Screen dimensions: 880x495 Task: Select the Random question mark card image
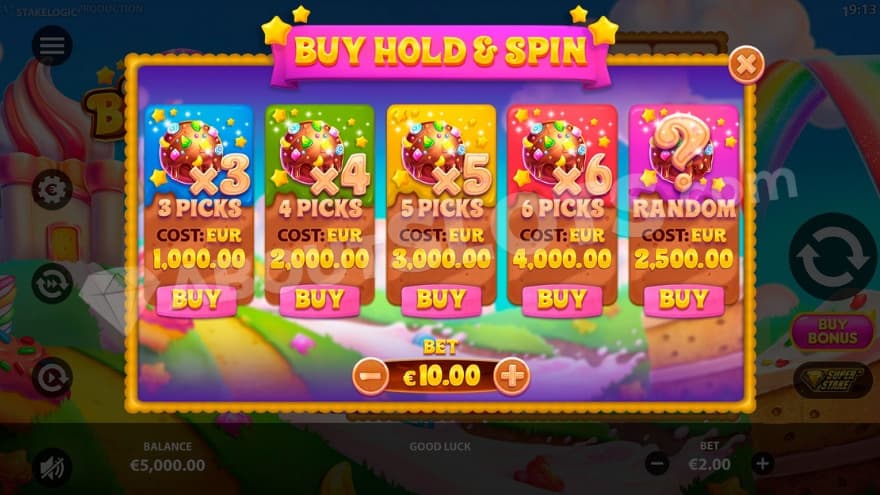pos(682,153)
